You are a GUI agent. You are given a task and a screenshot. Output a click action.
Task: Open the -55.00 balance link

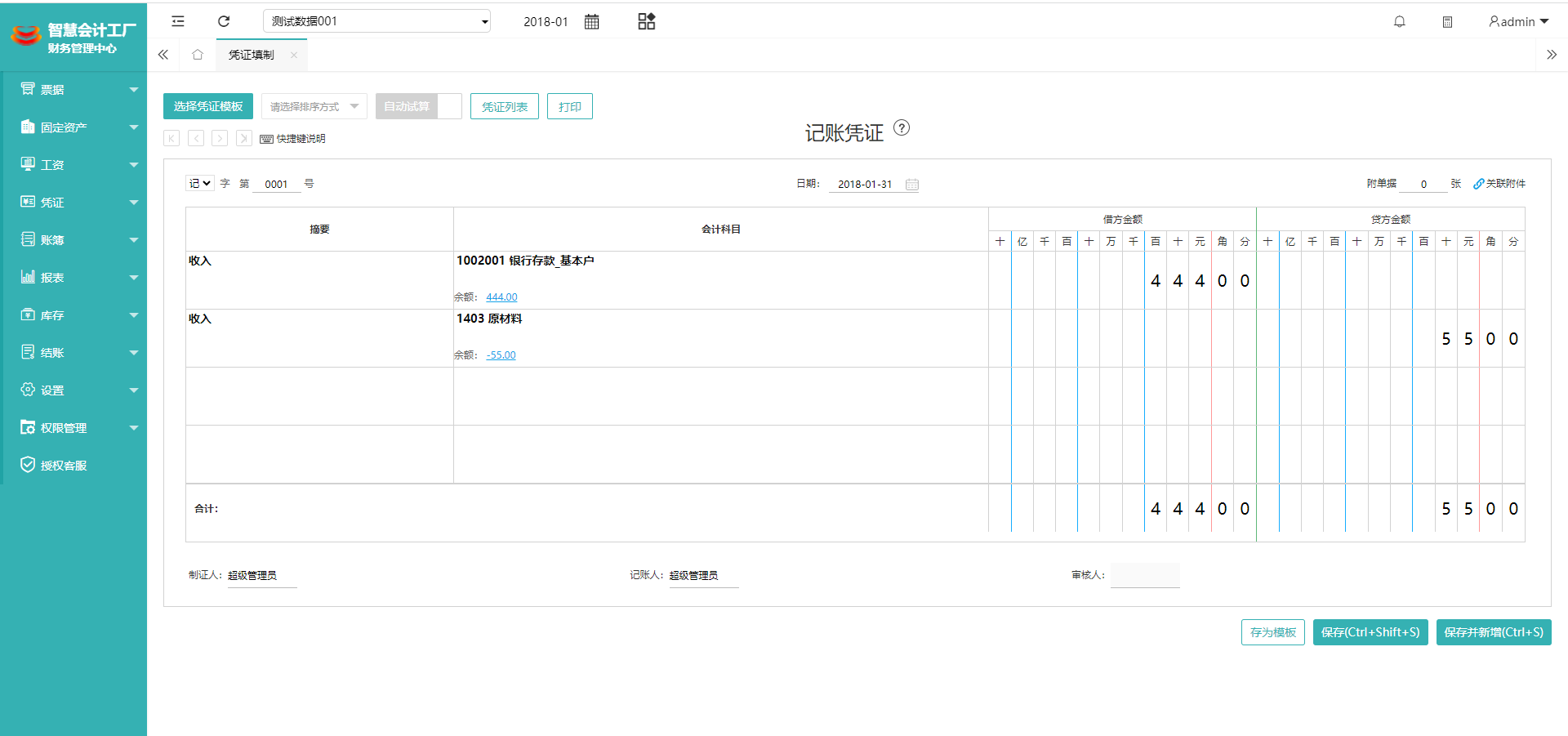(501, 355)
